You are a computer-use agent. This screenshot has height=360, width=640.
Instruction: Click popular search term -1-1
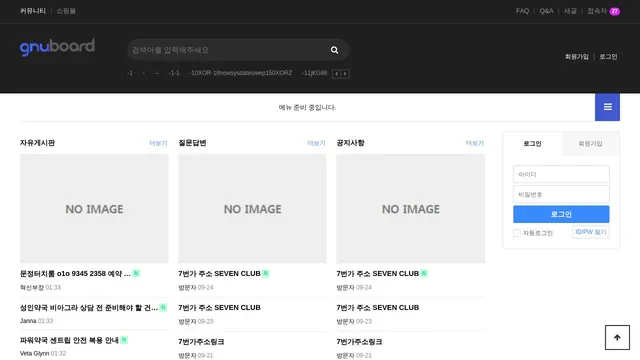click(x=174, y=73)
